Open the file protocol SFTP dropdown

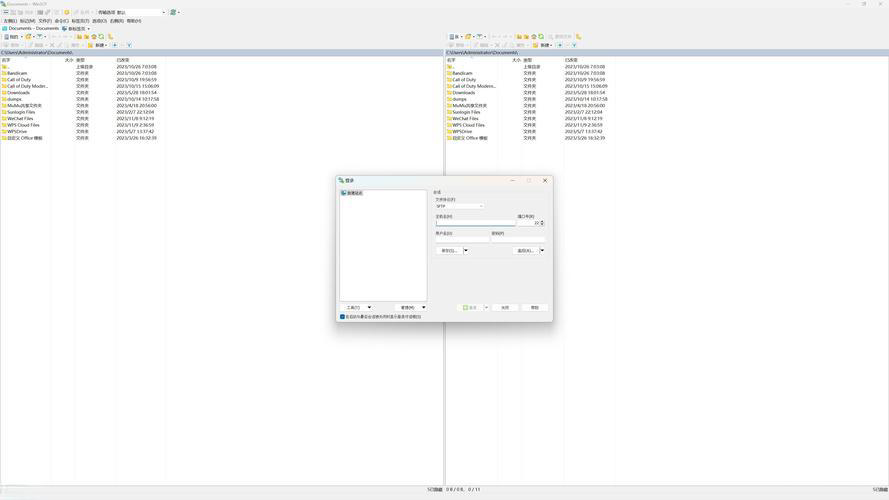point(459,206)
